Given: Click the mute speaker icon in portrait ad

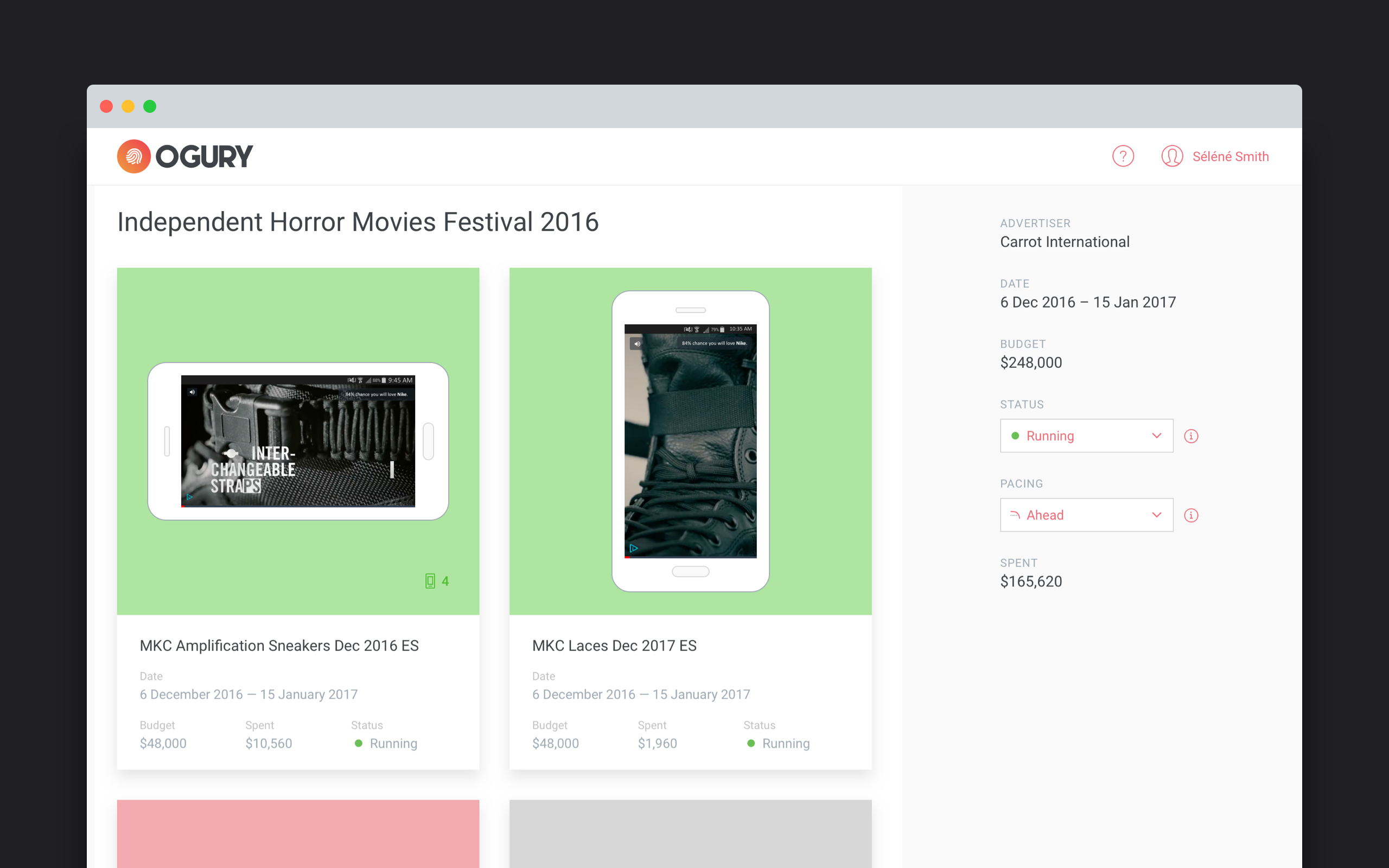Looking at the screenshot, I should coord(636,344).
